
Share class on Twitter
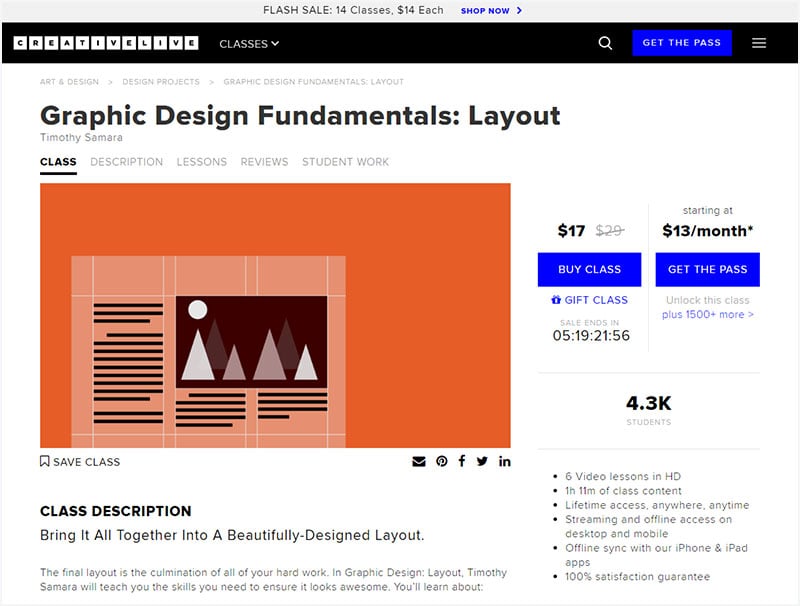(x=482, y=461)
